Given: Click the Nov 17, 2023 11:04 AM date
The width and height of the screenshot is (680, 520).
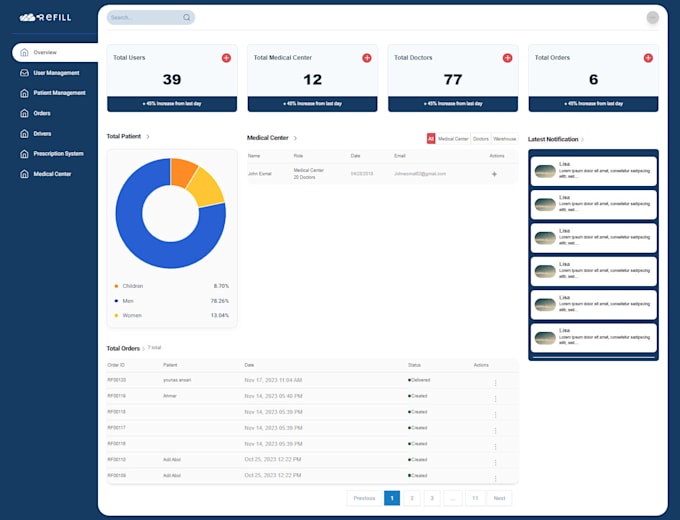Looking at the screenshot, I should 273,380.
